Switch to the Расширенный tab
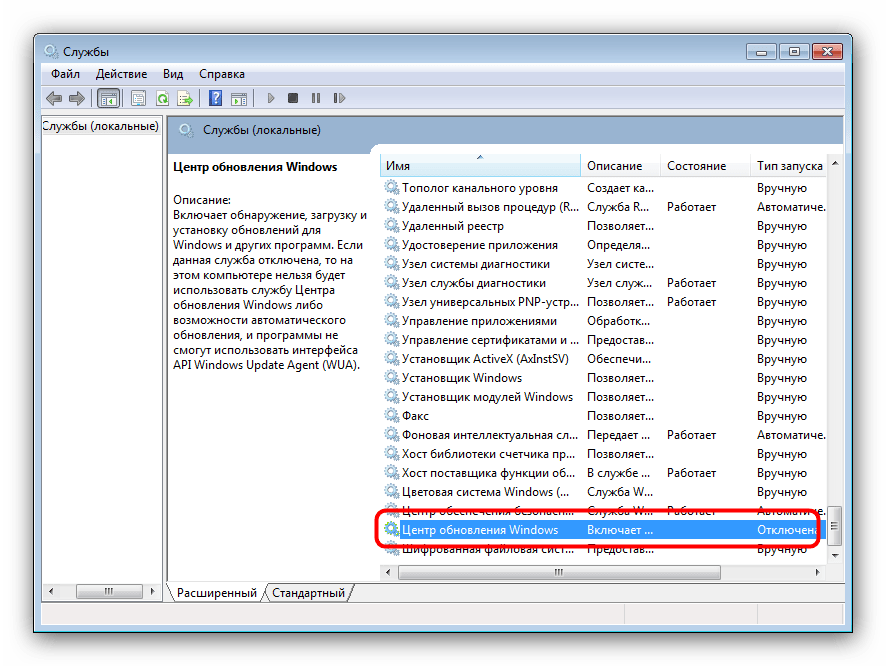 click(x=217, y=593)
